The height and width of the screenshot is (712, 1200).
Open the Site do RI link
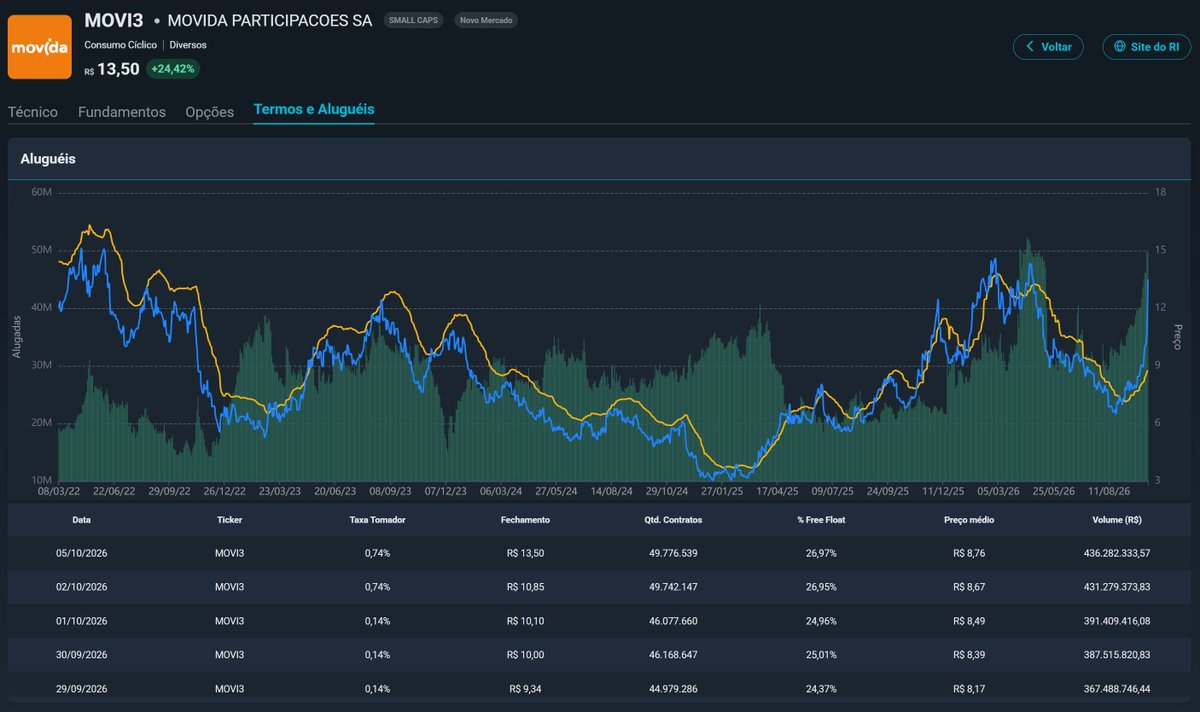1147,47
